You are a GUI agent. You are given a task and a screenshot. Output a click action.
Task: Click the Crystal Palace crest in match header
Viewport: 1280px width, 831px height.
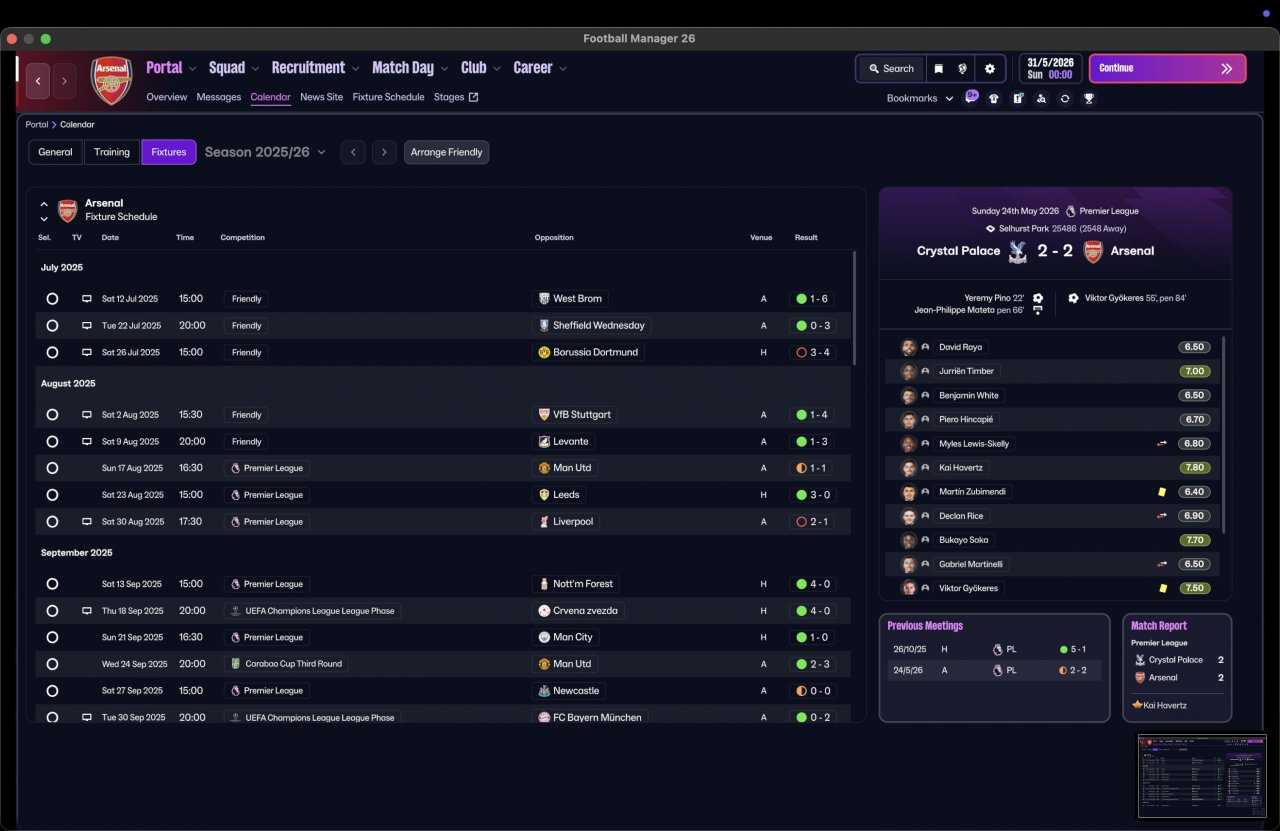[x=1018, y=251]
